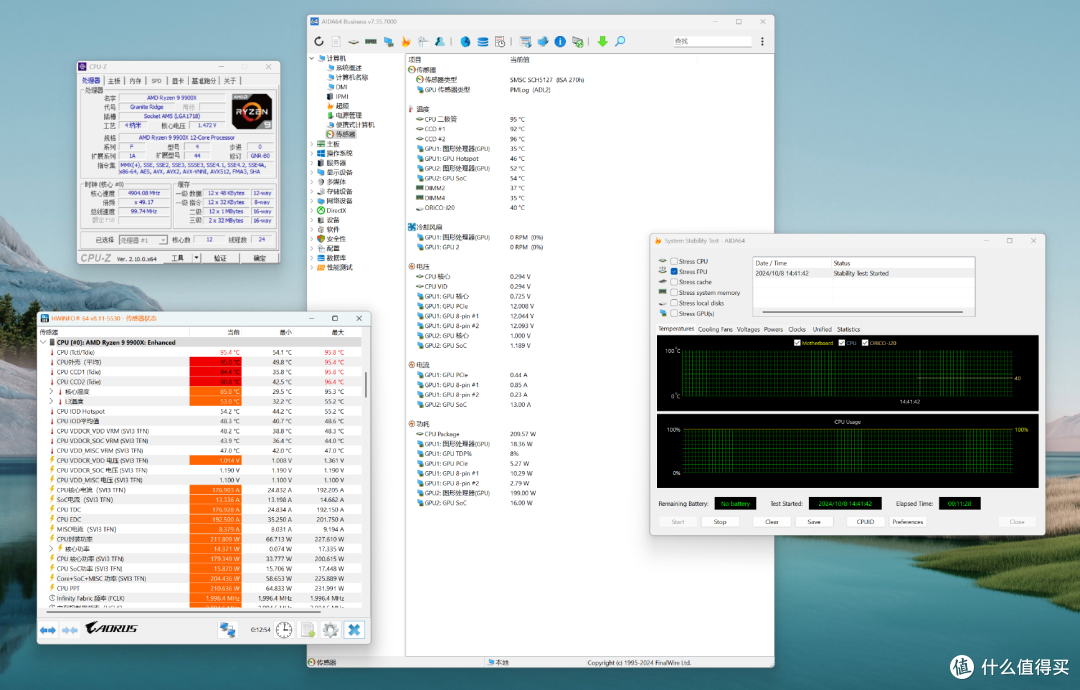Click the blue monitor icon in AIDA64 toolbar
1080x690 pixels.
(388, 41)
